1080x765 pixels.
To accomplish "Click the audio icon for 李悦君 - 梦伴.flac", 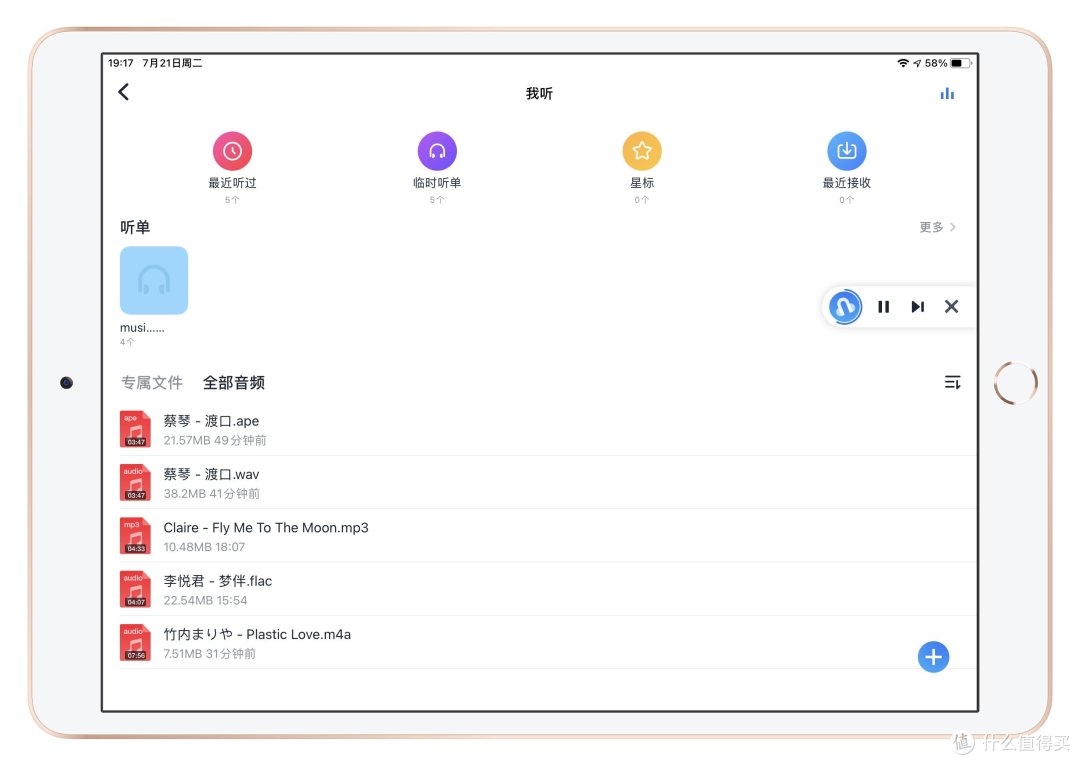I will click(135, 589).
